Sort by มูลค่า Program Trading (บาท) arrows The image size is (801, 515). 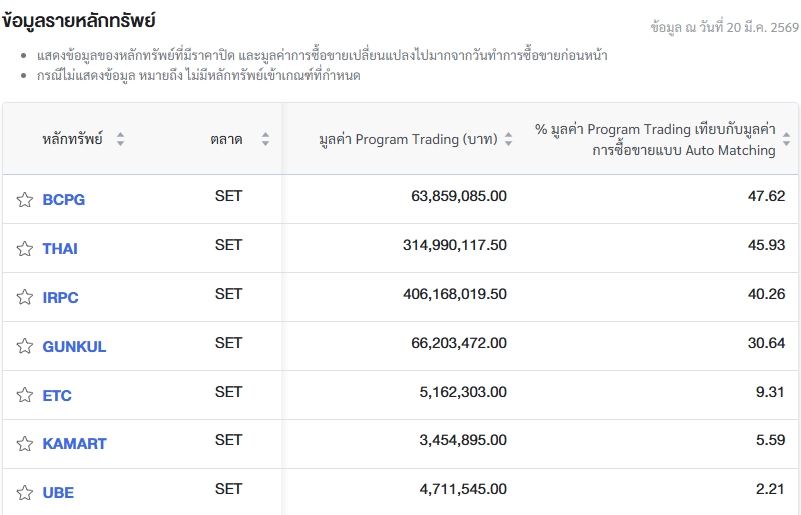click(508, 140)
